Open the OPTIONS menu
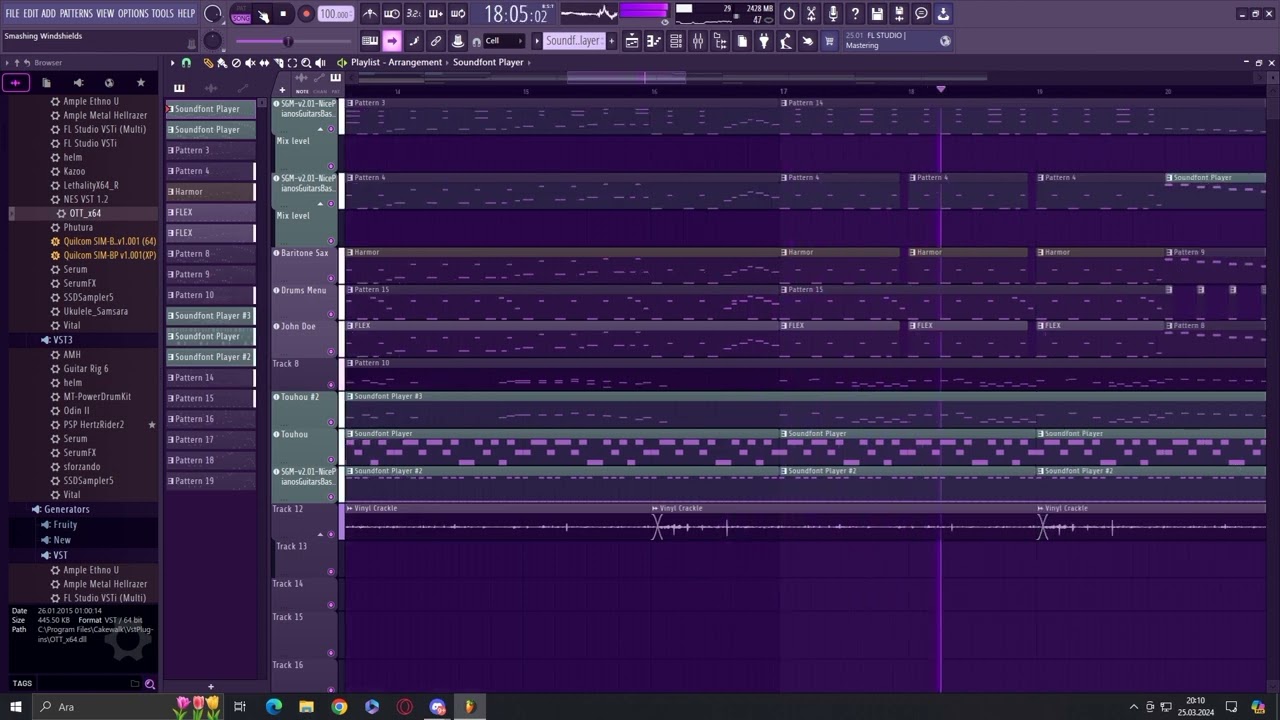The height and width of the screenshot is (720, 1280). (x=133, y=14)
